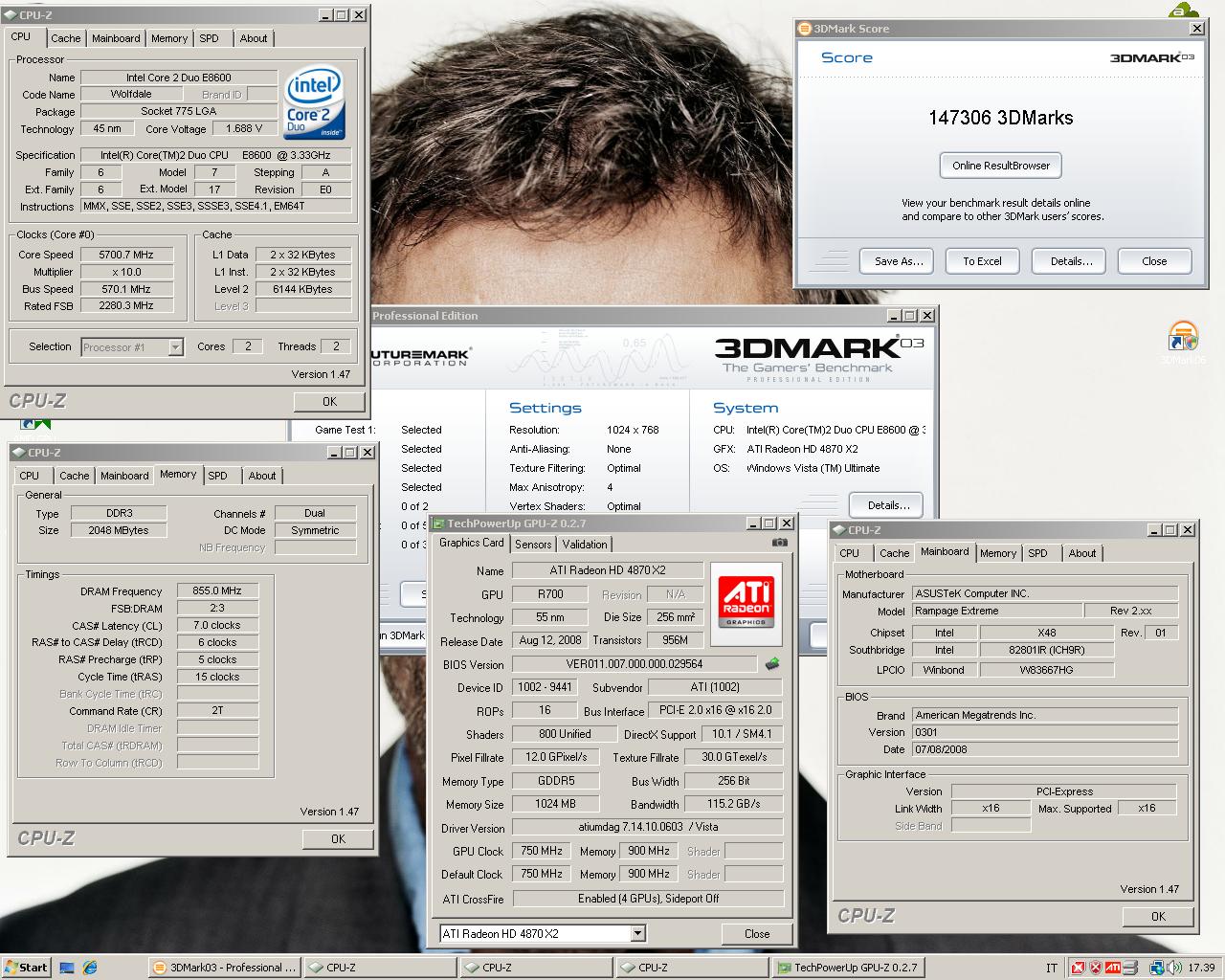Open Cache tab in top-left CPU-Z window
This screenshot has height=980, width=1225.
[x=66, y=38]
